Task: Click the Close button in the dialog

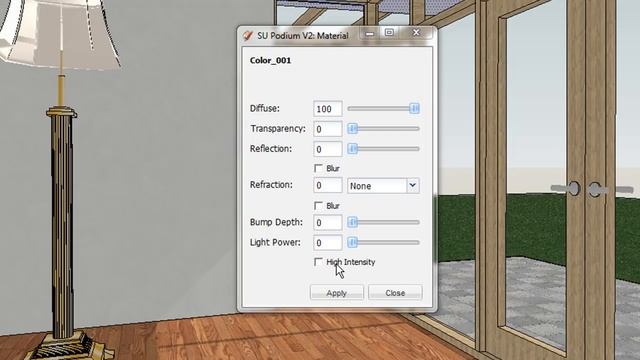Action: coord(395,293)
